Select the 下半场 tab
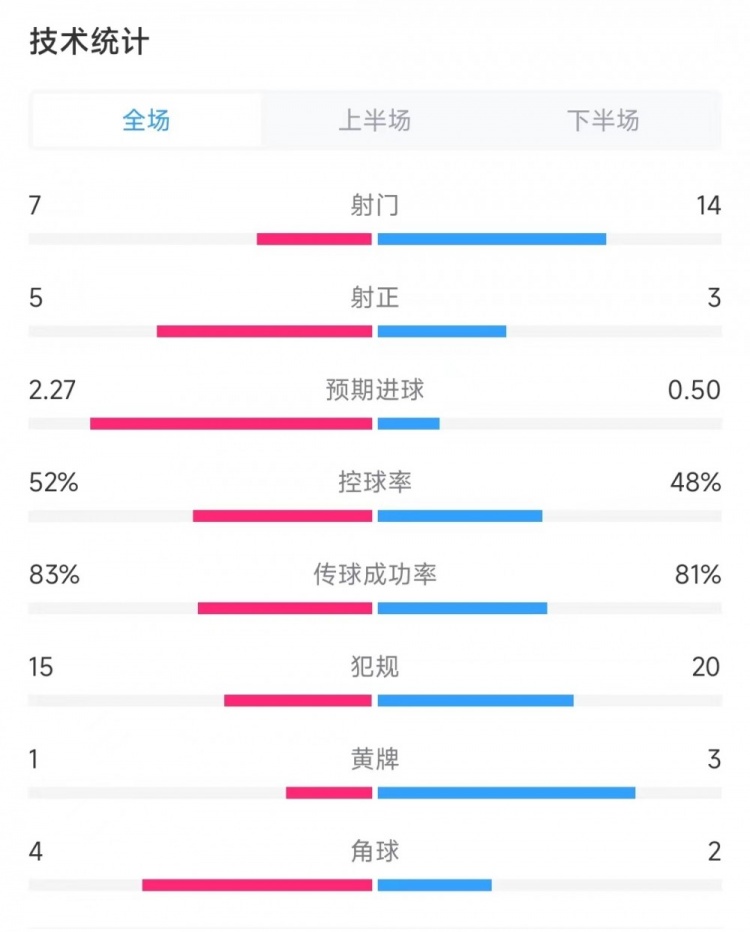This screenshot has height=932, width=750. click(x=603, y=120)
